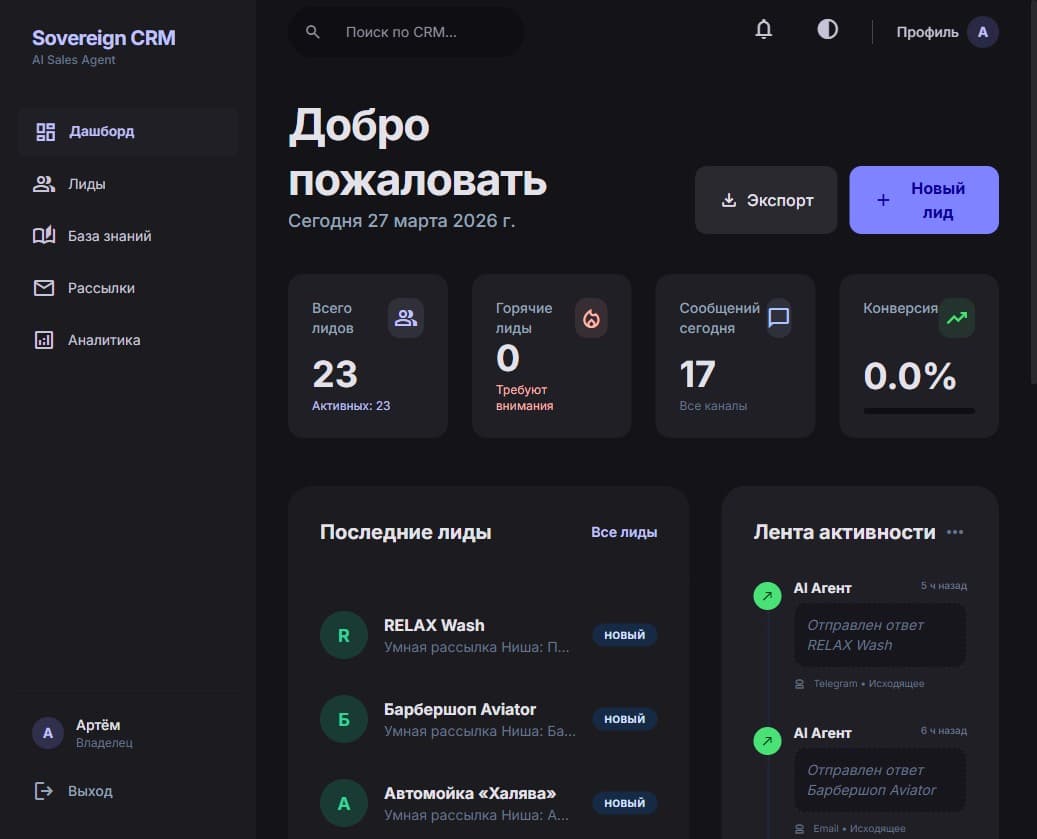Click the bot icon beside Telegram • Исходящее
Viewport: 1037px width, 839px height.
coord(800,684)
